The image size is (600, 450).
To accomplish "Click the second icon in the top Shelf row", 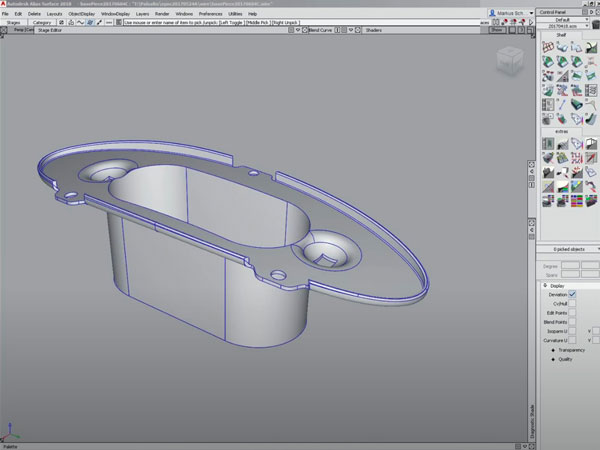I will pos(562,48).
